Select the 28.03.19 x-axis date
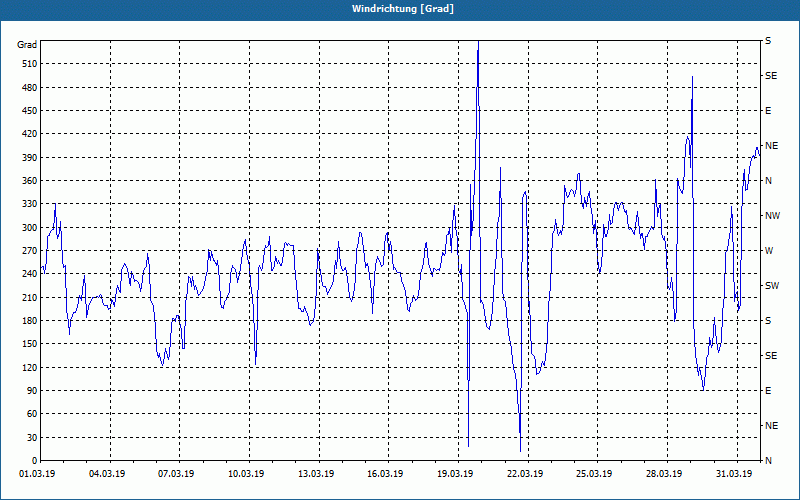Screen dimensions: 800x500 (664, 474)
